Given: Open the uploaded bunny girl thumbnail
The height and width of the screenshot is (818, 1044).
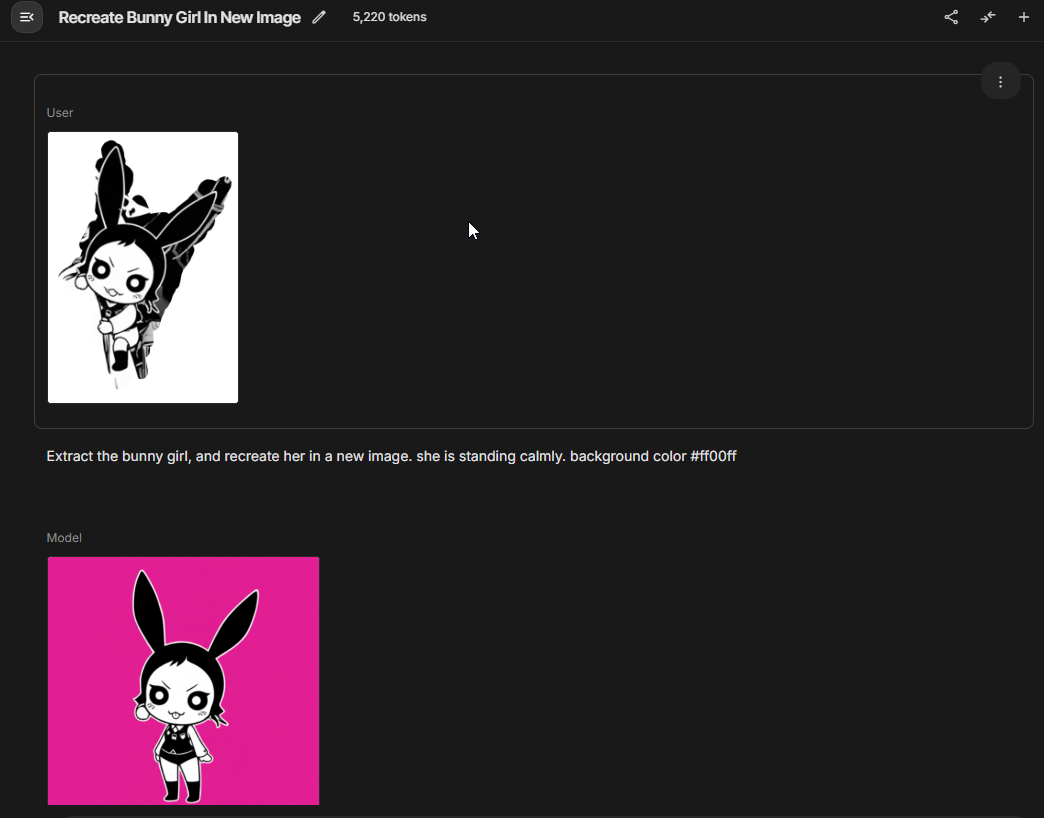Looking at the screenshot, I should coord(142,268).
